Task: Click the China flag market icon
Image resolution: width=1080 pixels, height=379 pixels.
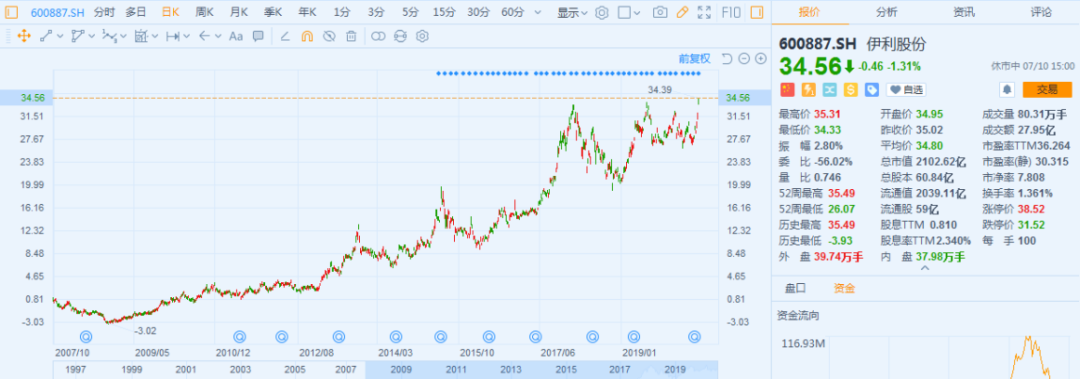Action: pos(786,90)
